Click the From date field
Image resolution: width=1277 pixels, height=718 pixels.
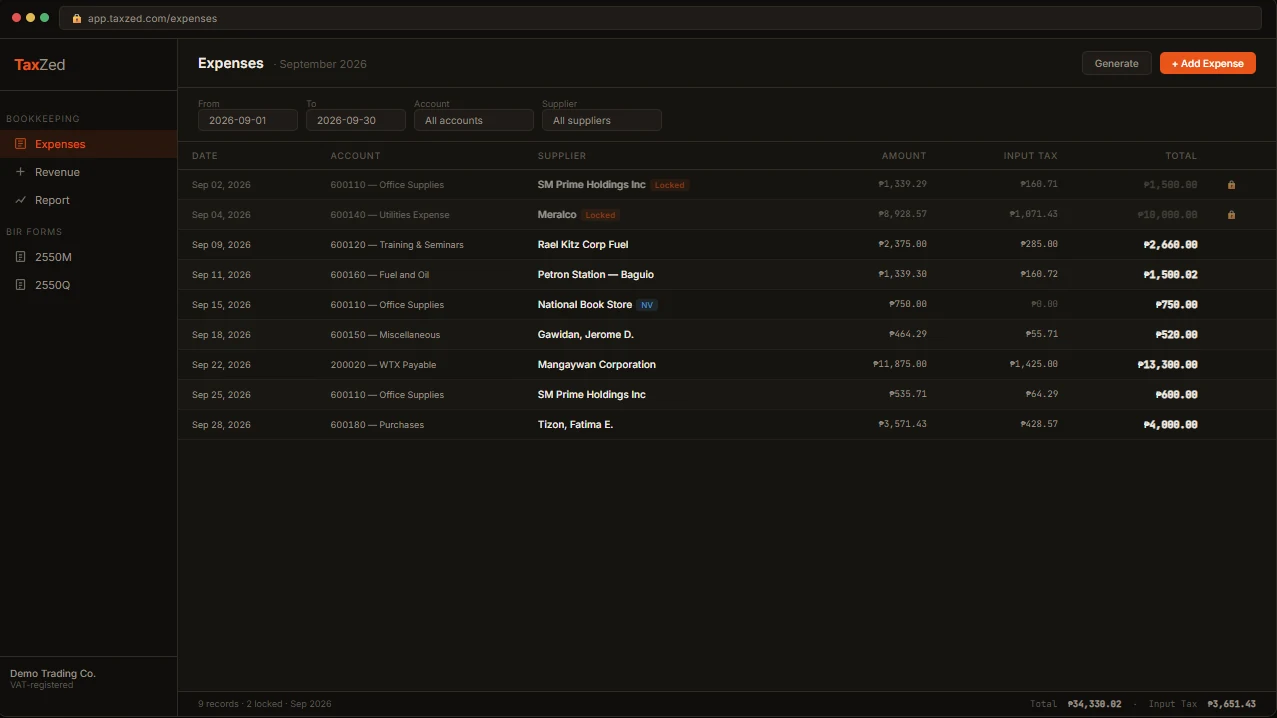click(248, 120)
